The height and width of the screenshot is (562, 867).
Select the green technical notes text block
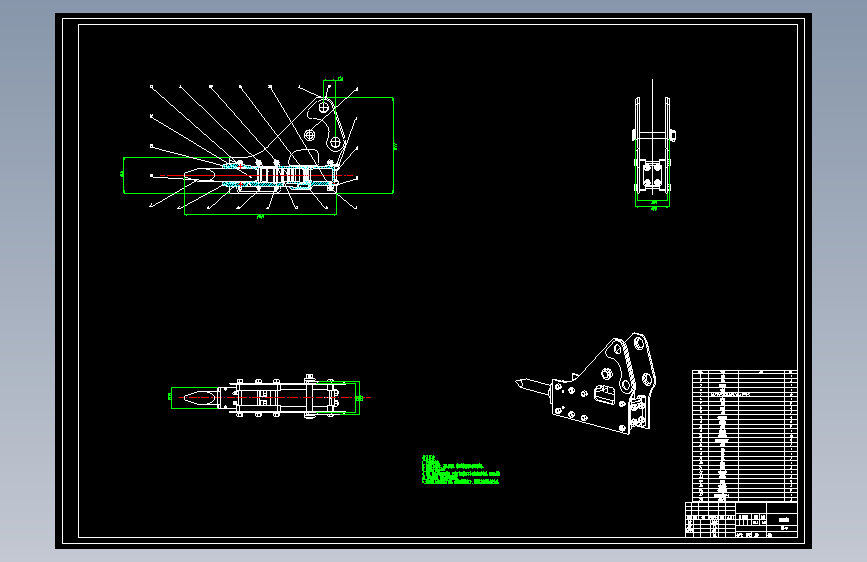click(461, 470)
